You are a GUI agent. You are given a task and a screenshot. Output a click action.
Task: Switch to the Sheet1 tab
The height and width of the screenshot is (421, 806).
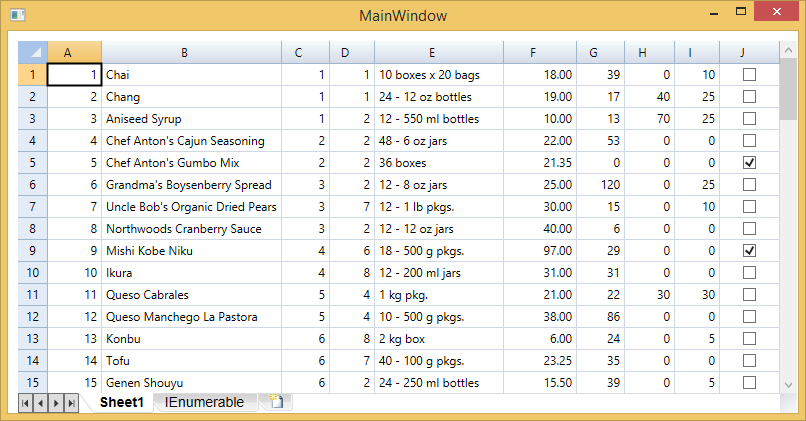pos(121,402)
